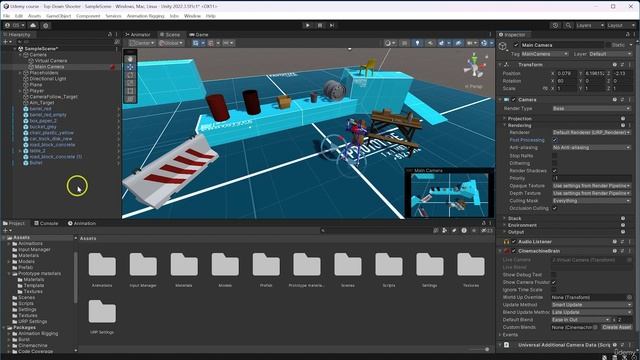Open Camera component help icon
640x360 pixels.
[x=615, y=100]
